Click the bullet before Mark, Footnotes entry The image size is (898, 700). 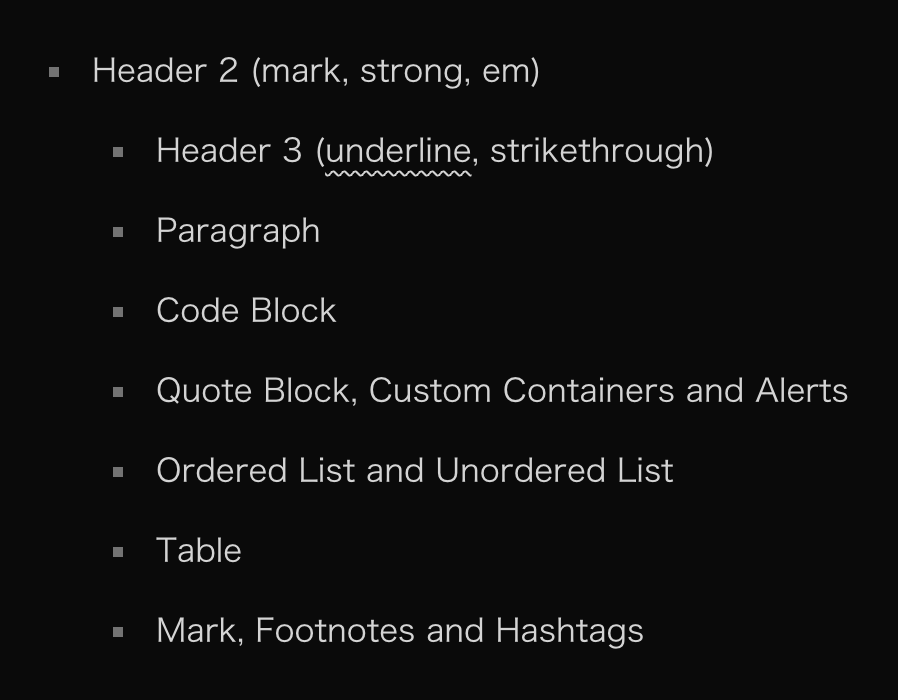click(118, 632)
